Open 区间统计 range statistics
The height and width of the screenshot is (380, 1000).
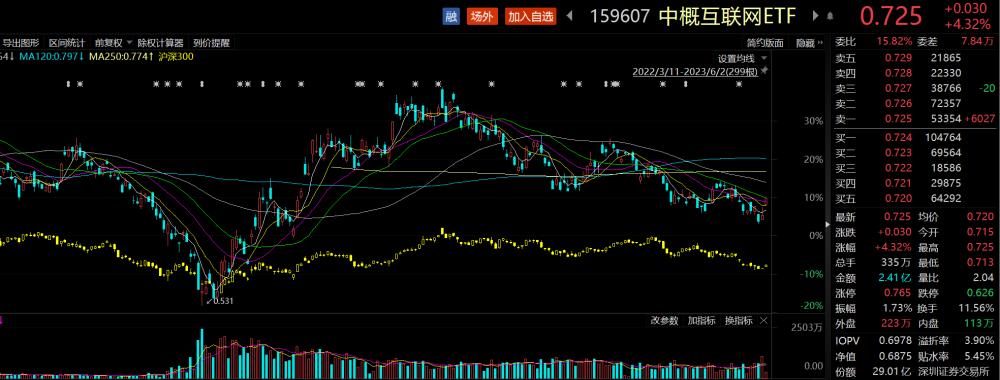click(x=67, y=43)
